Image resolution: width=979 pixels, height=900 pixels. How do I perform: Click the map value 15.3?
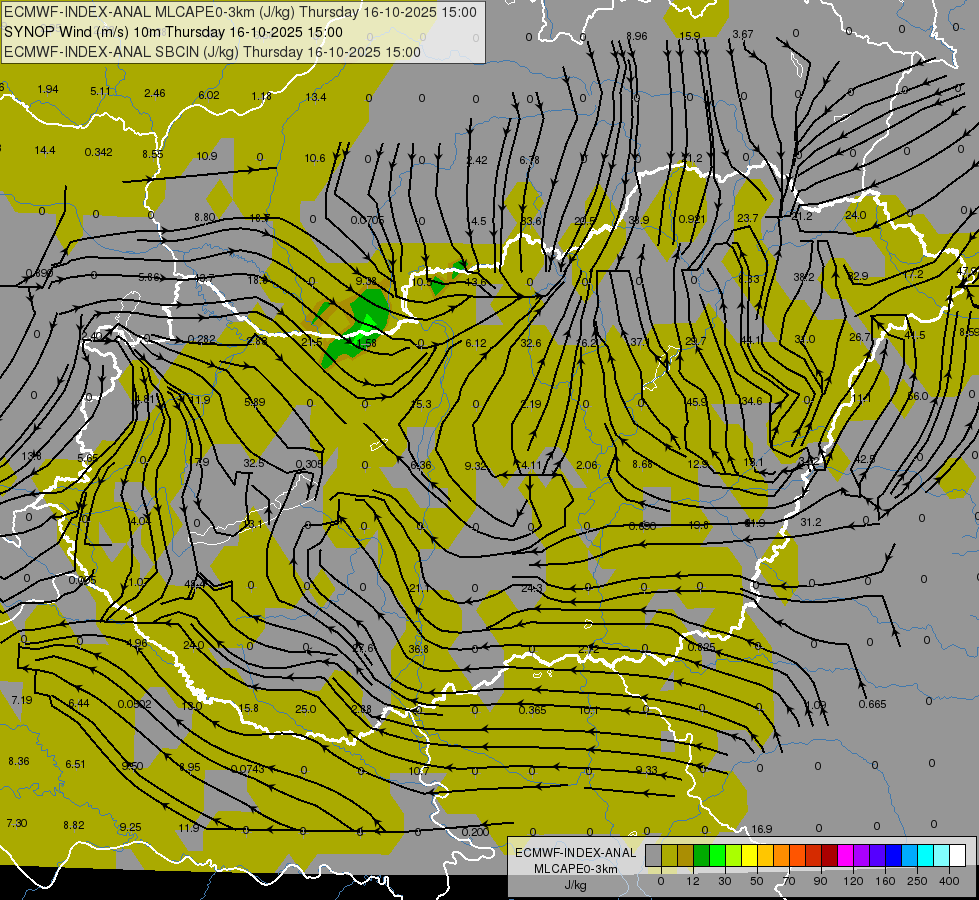pyautogui.click(x=421, y=403)
